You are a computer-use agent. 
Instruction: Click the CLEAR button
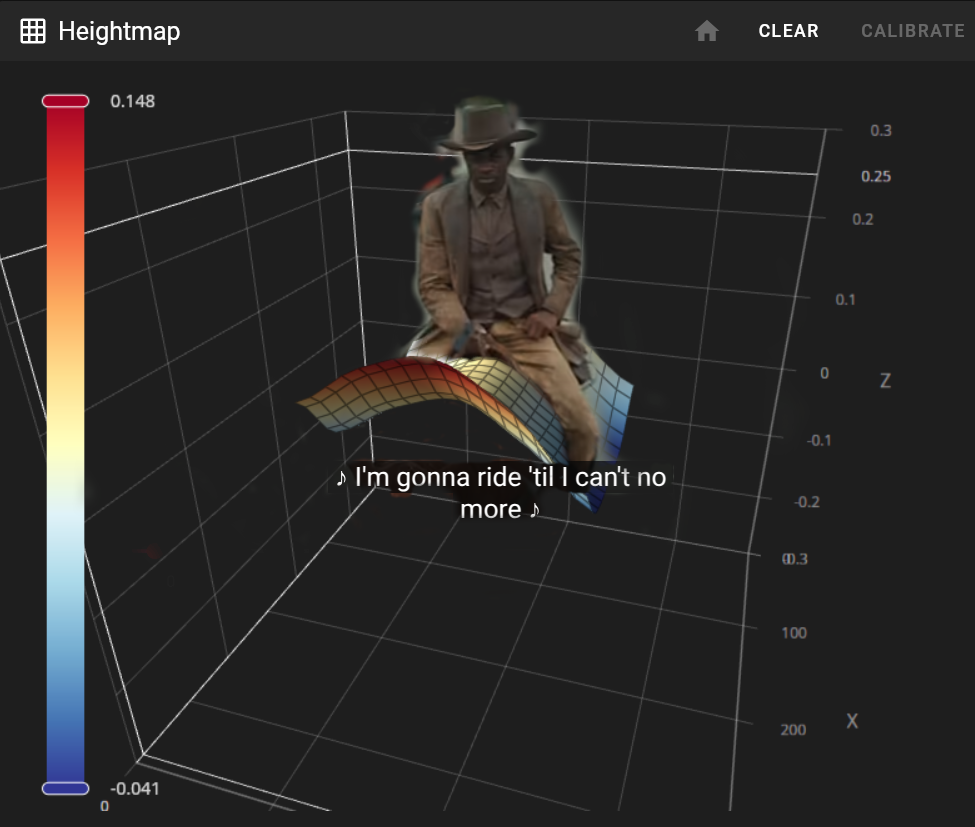pos(788,31)
